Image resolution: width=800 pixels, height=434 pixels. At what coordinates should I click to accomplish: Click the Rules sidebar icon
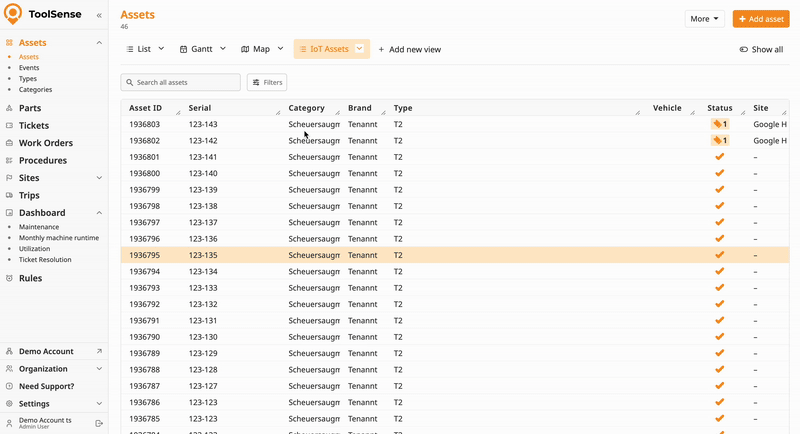[9, 278]
